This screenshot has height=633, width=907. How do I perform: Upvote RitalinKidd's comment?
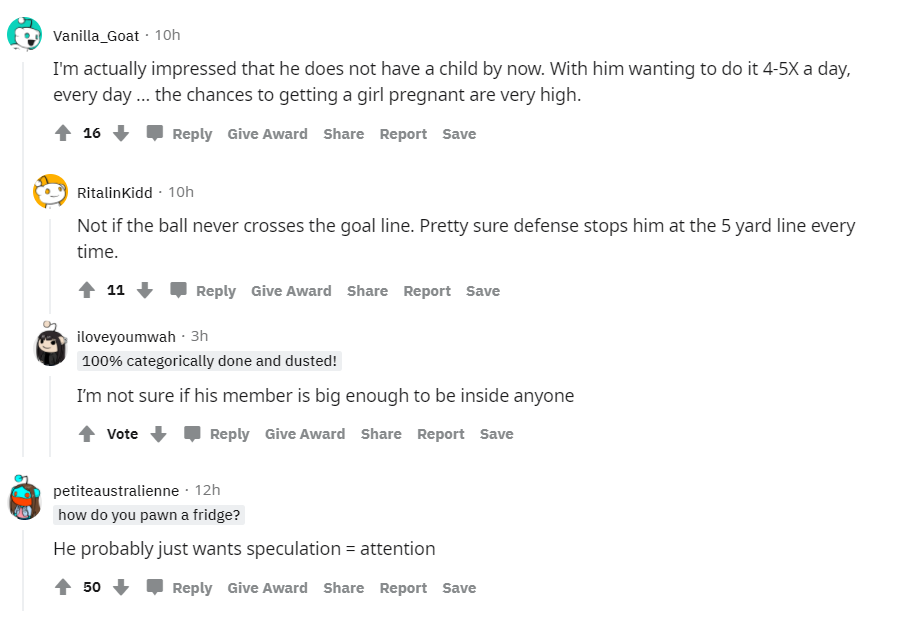[x=87, y=290]
